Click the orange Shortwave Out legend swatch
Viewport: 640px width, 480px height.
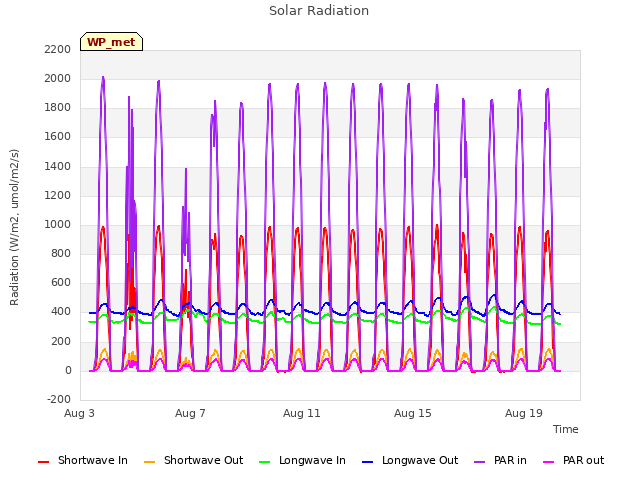point(149,462)
